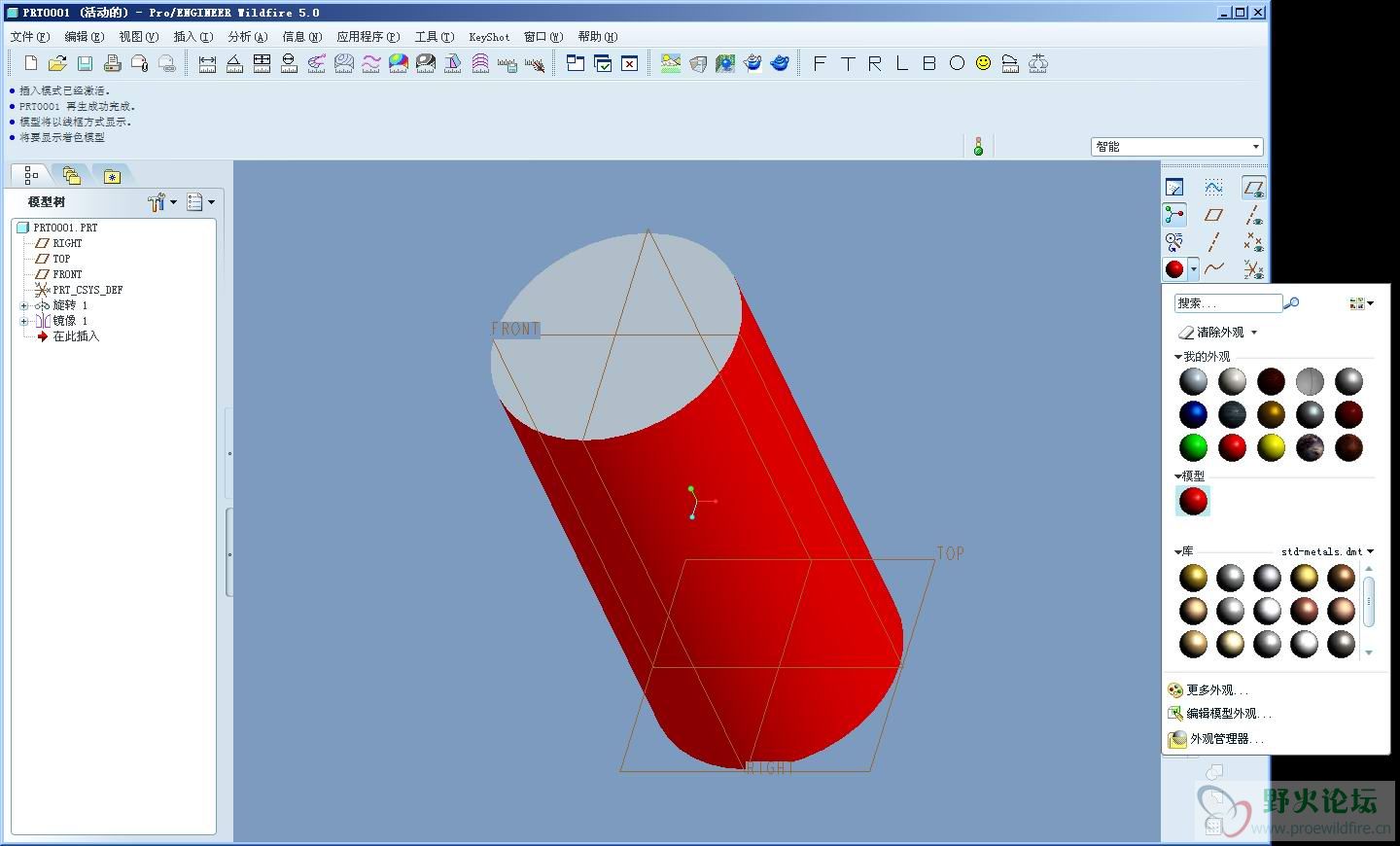Click the 搜索 appearance search field

(1228, 303)
